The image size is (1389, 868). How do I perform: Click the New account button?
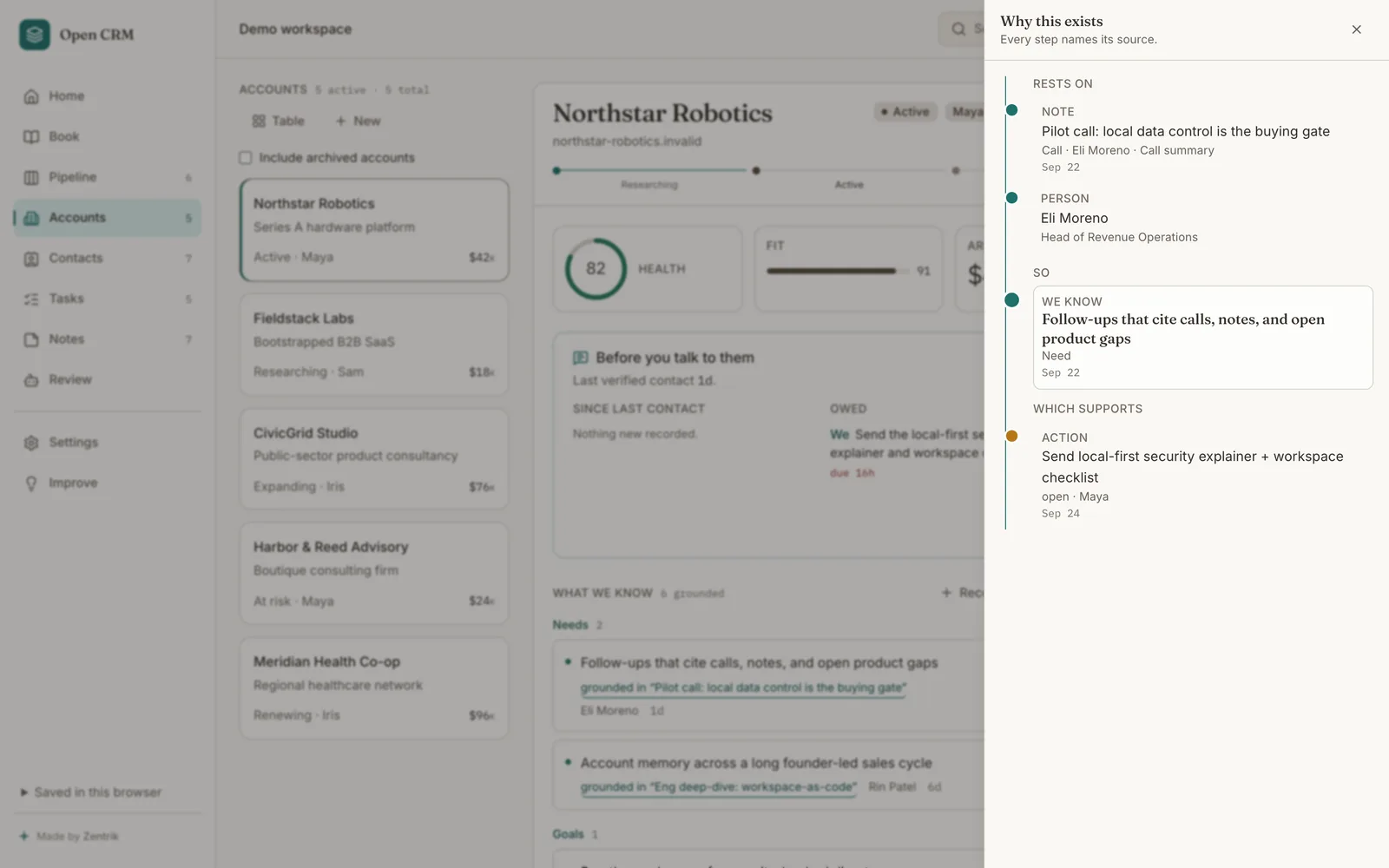(358, 122)
